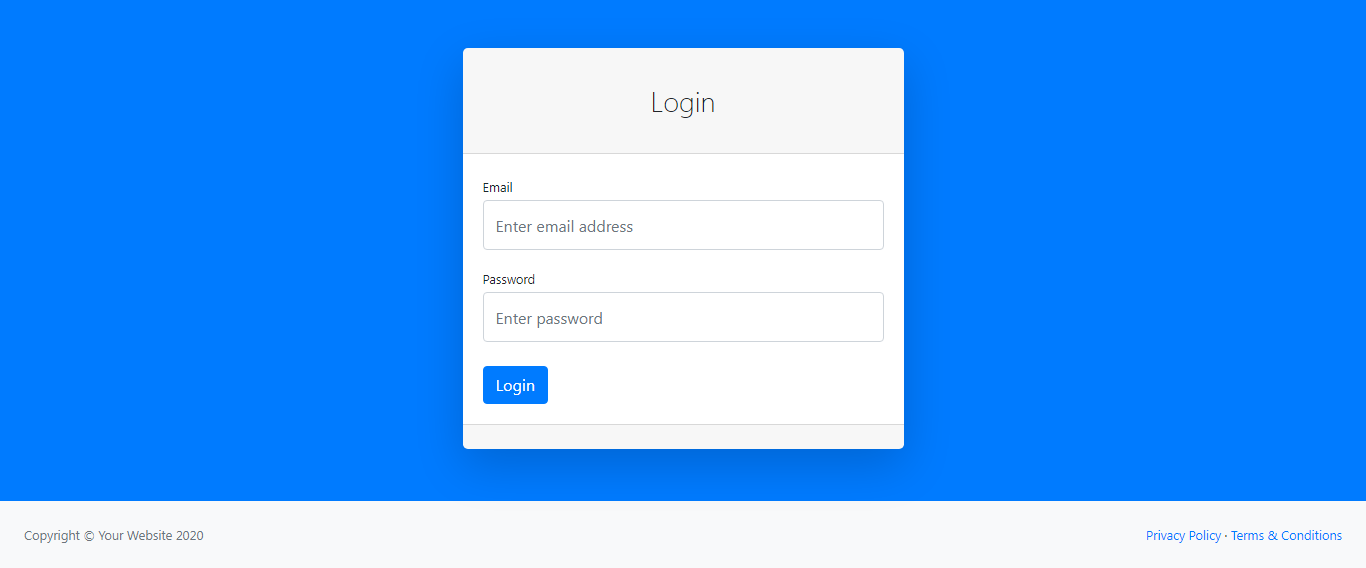Click the word 'Privacy' in footer link
1366x568 pixels.
1165,536
